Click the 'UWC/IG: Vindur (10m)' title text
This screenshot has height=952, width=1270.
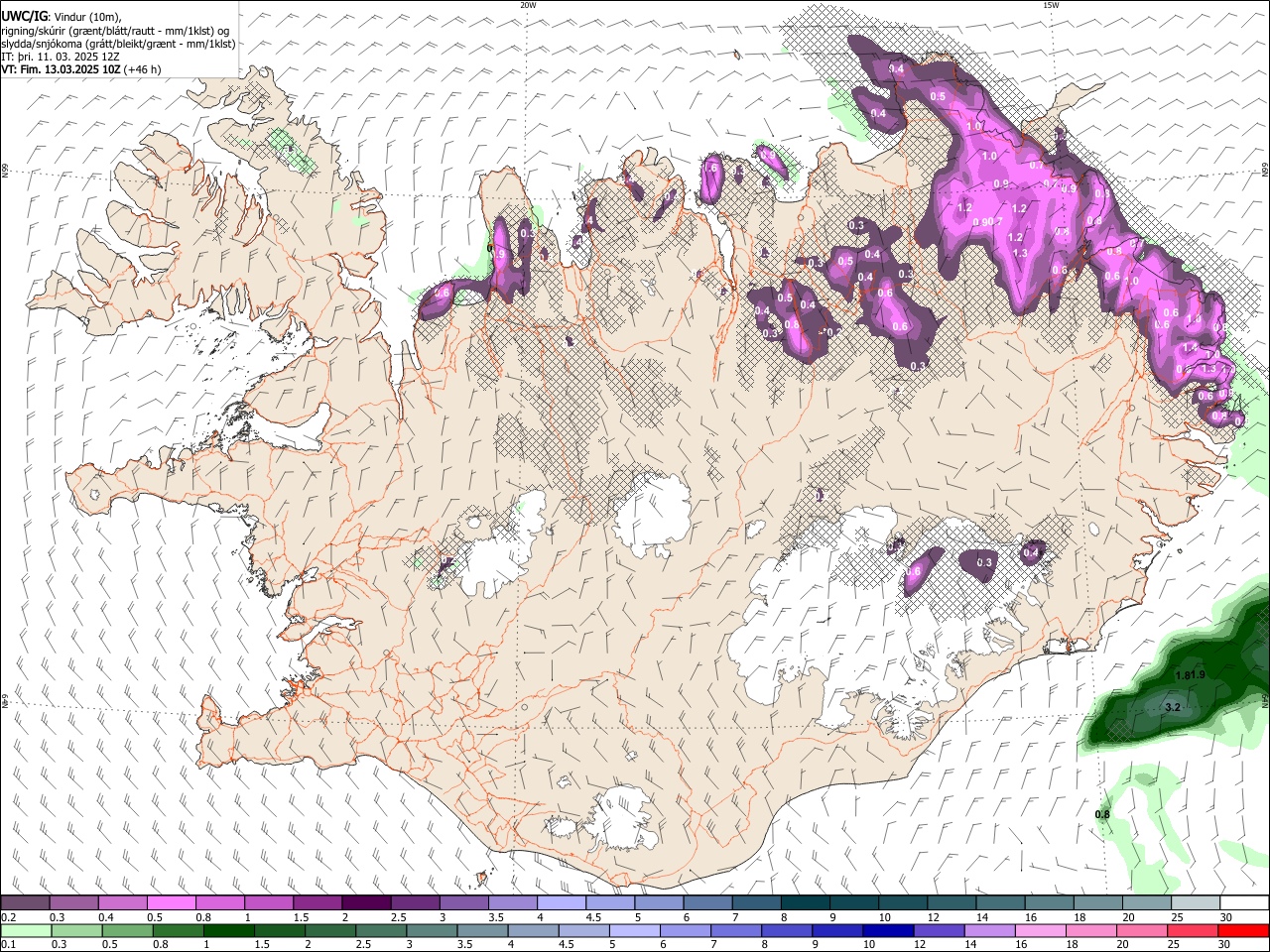tap(62, 17)
